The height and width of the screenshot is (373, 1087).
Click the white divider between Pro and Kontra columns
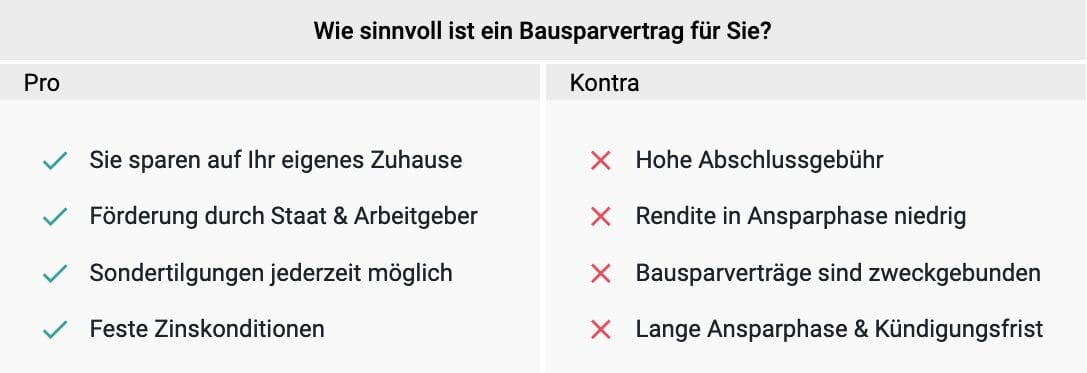[x=543, y=218]
